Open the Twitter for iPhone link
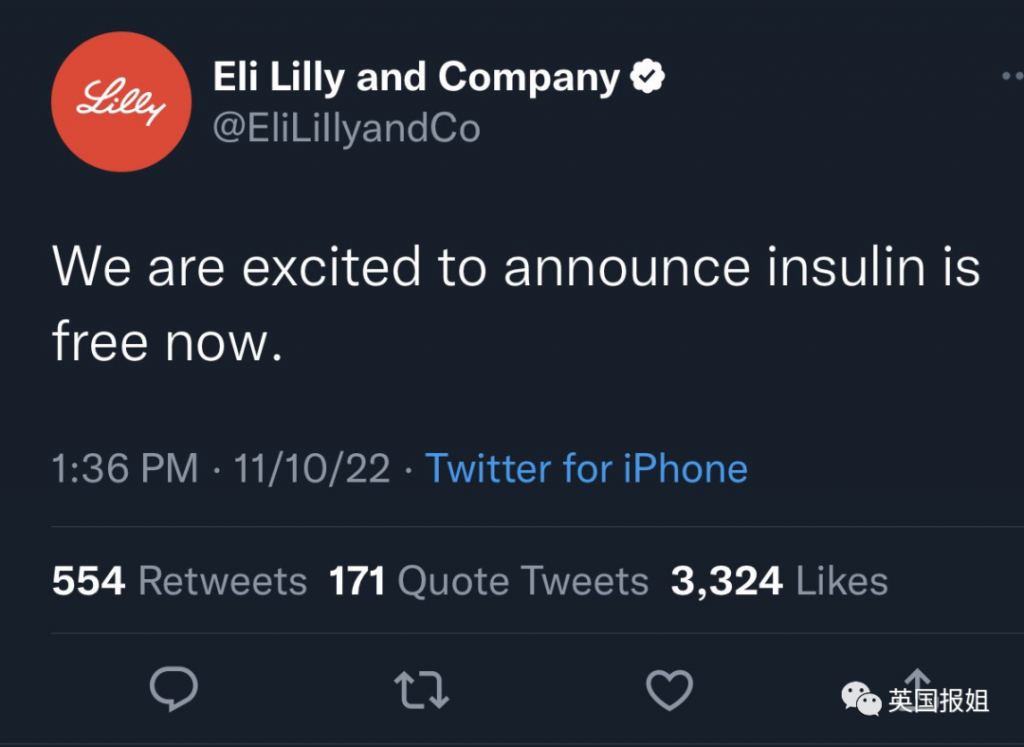Image resolution: width=1024 pixels, height=747 pixels. tap(587, 468)
